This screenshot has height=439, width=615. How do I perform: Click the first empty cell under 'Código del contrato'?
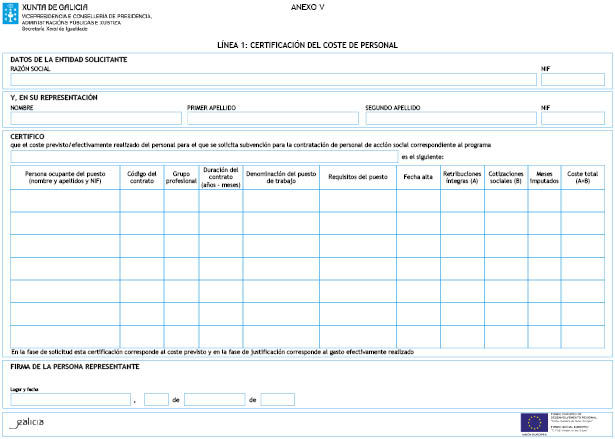point(142,201)
